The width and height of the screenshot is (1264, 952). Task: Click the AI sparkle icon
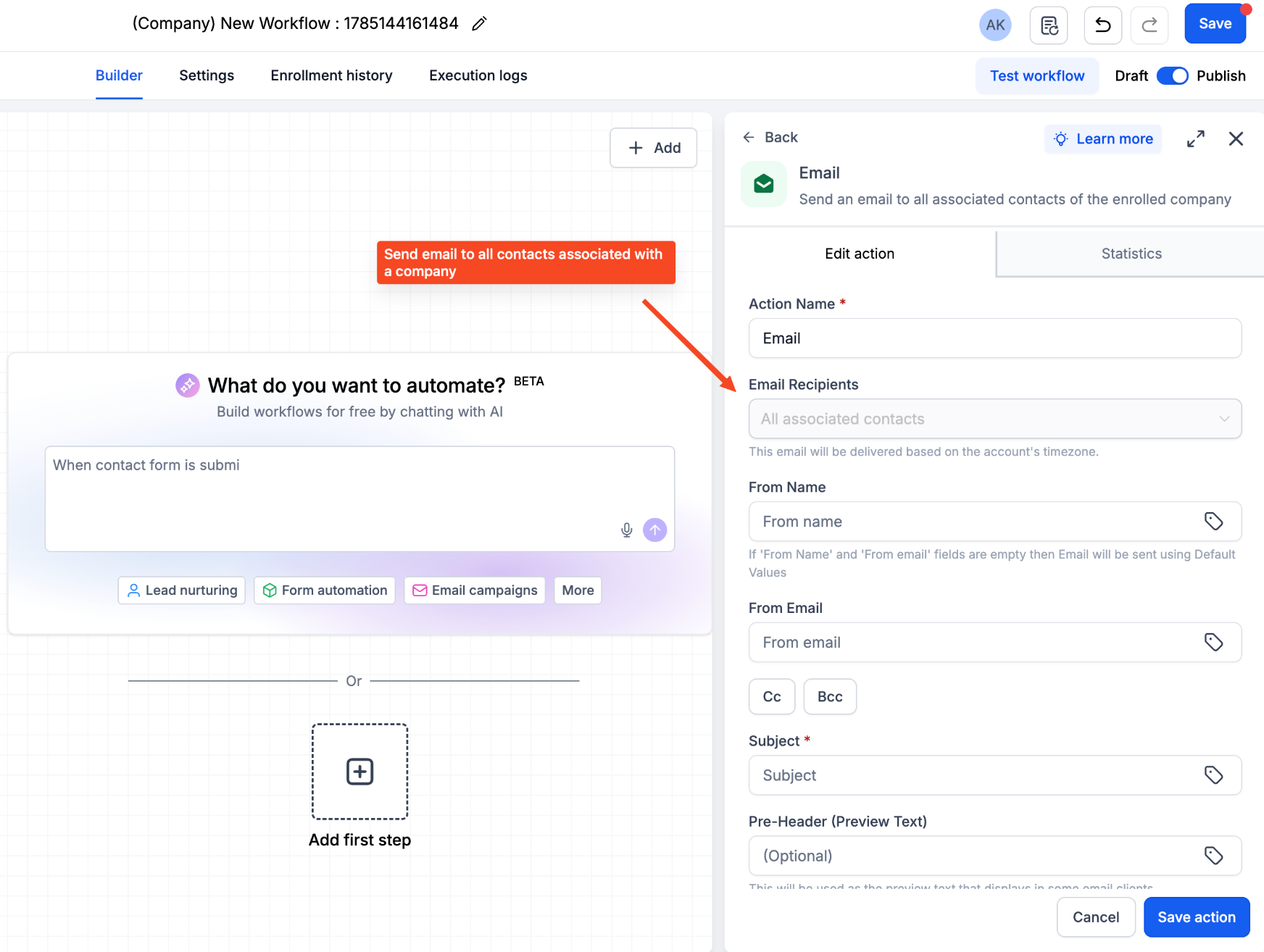(188, 385)
